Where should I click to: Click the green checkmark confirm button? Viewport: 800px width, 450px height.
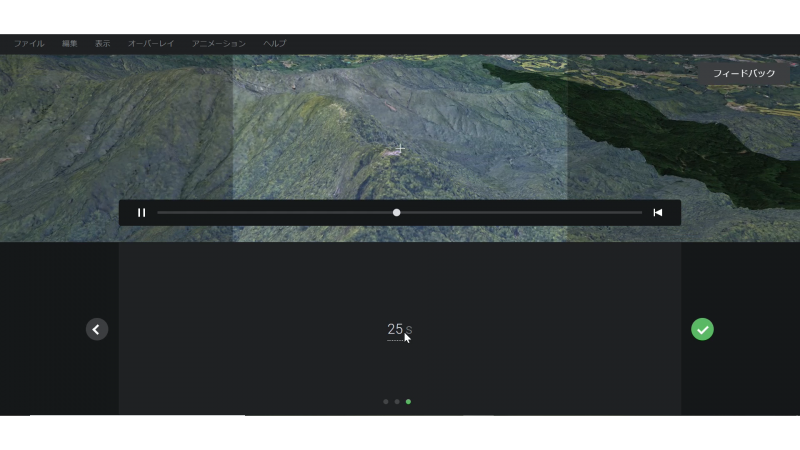tap(702, 329)
